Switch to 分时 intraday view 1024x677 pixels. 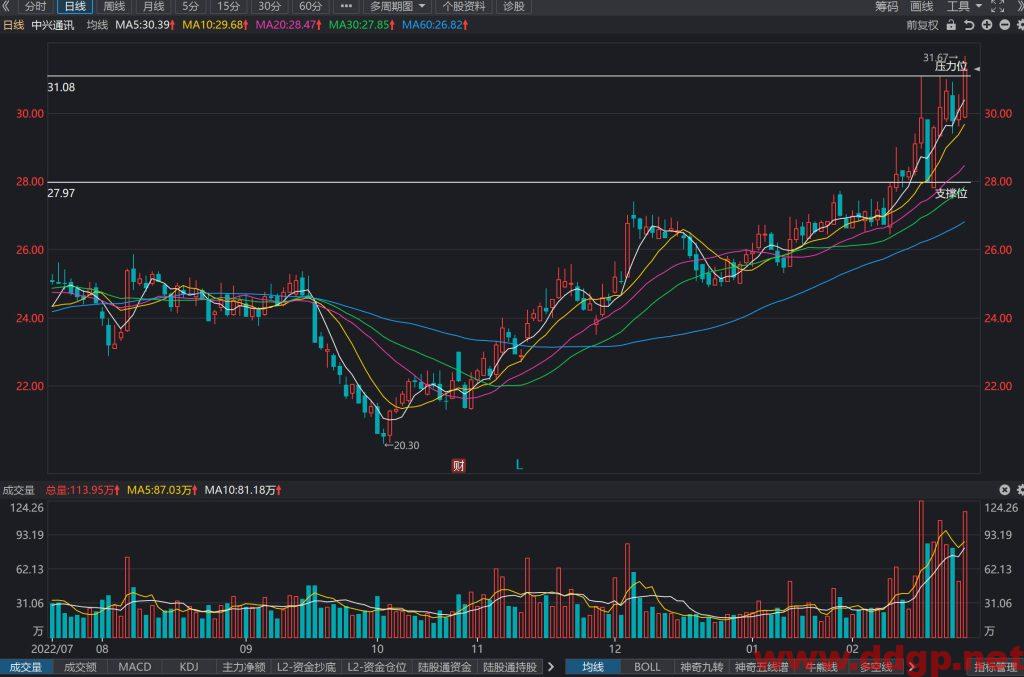pyautogui.click(x=35, y=7)
